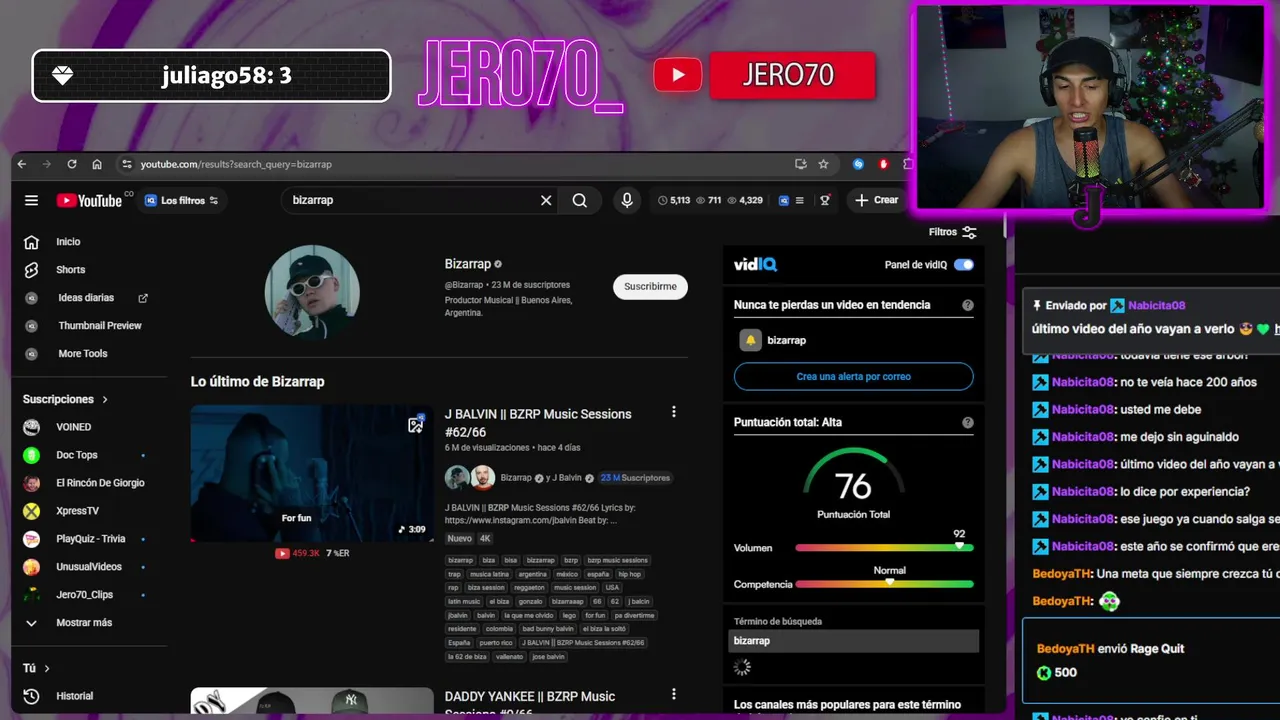Open the YouTube hamburger guide menu
This screenshot has width=1280, height=720.
tap(32, 200)
